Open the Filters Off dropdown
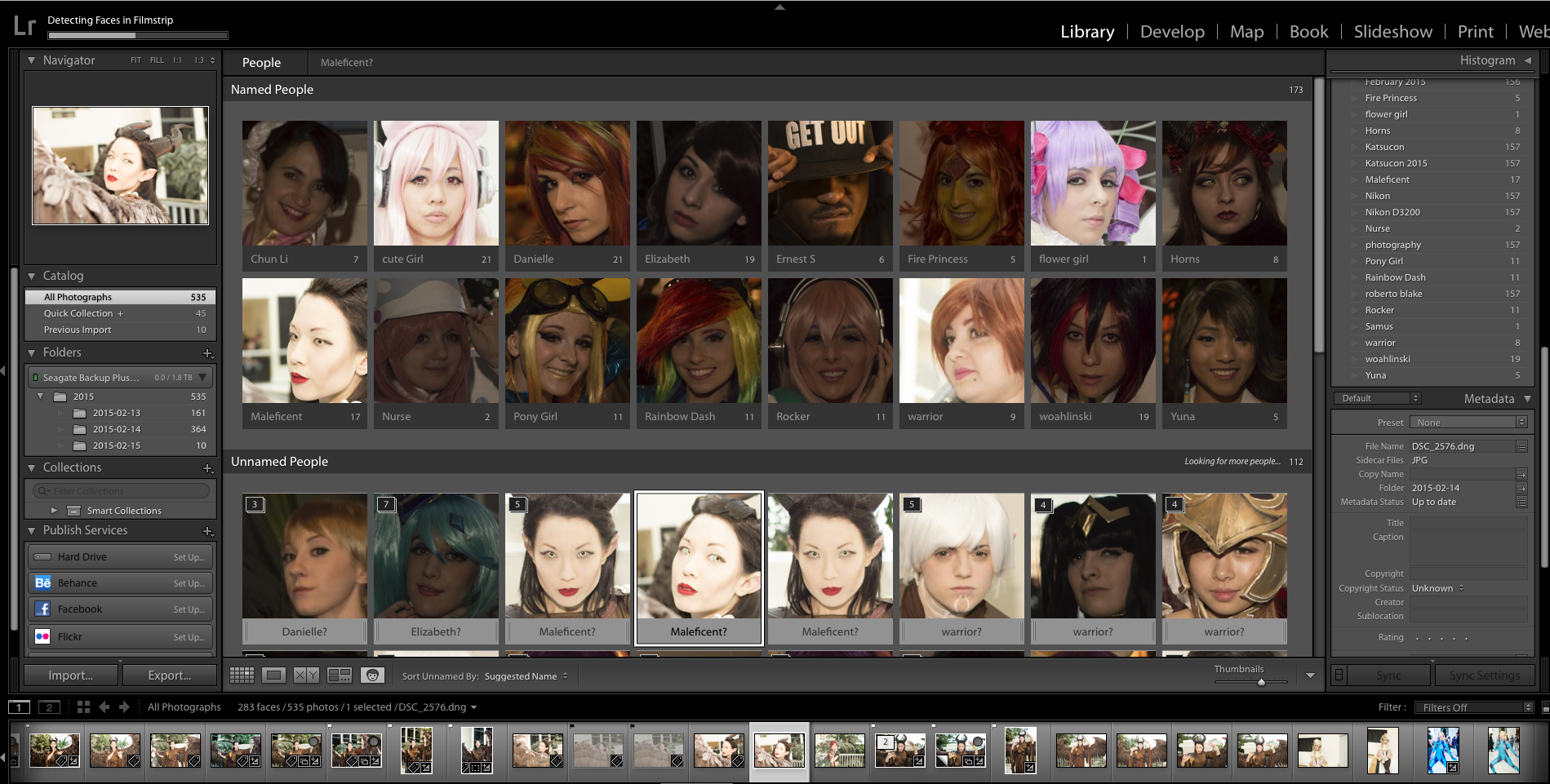Image resolution: width=1550 pixels, height=784 pixels. [x=1473, y=708]
